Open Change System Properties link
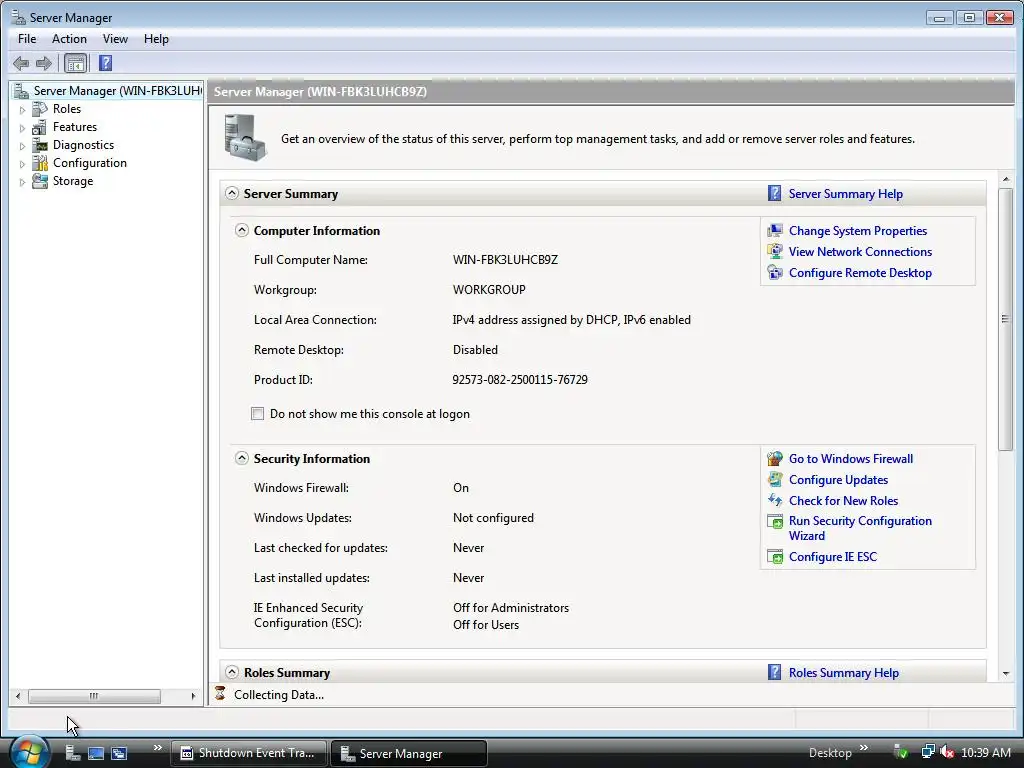Viewport: 1024px width, 768px height. pyautogui.click(x=857, y=231)
